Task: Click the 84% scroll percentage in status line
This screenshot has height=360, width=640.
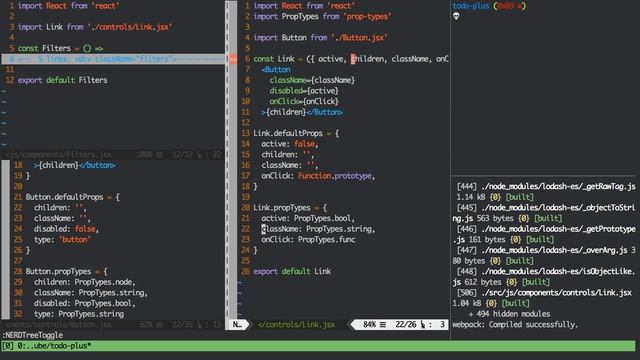Action: pos(369,324)
